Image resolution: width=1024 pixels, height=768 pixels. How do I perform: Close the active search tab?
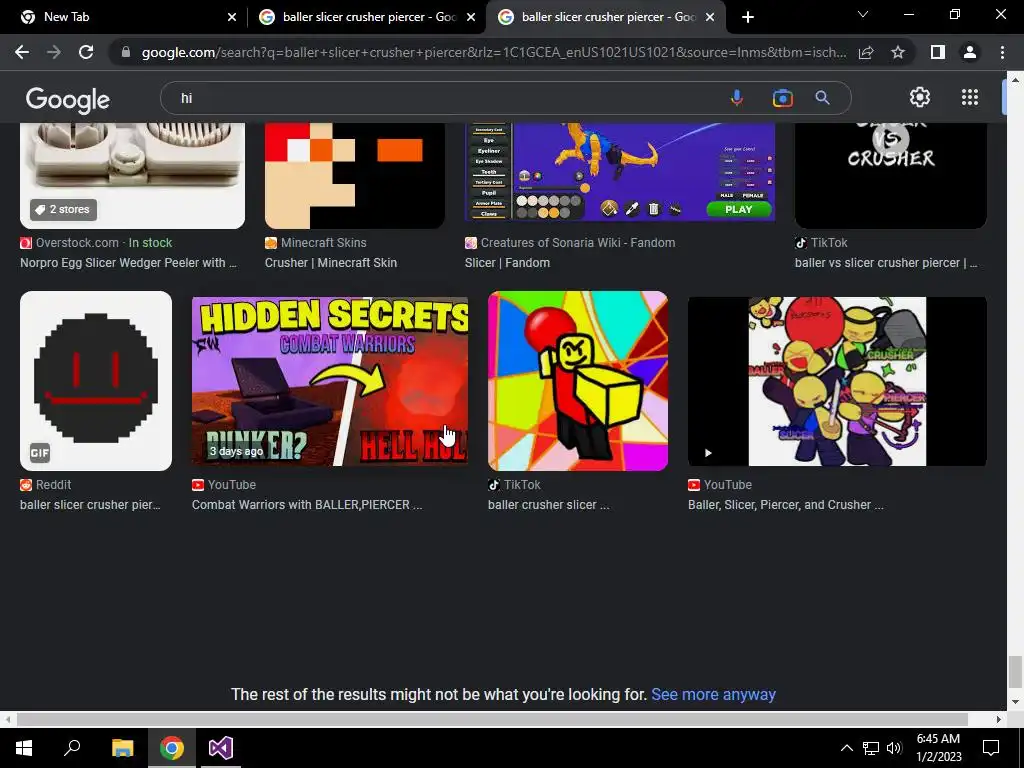[710, 17]
